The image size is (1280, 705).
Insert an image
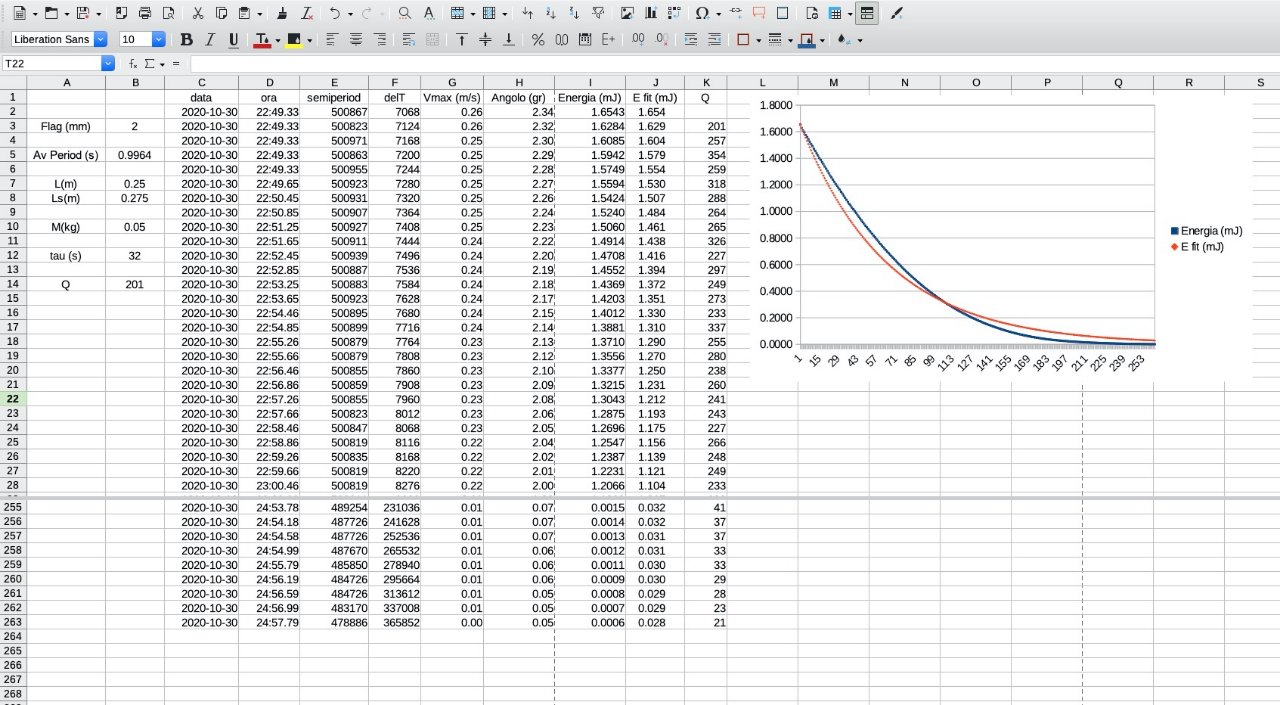tap(627, 14)
